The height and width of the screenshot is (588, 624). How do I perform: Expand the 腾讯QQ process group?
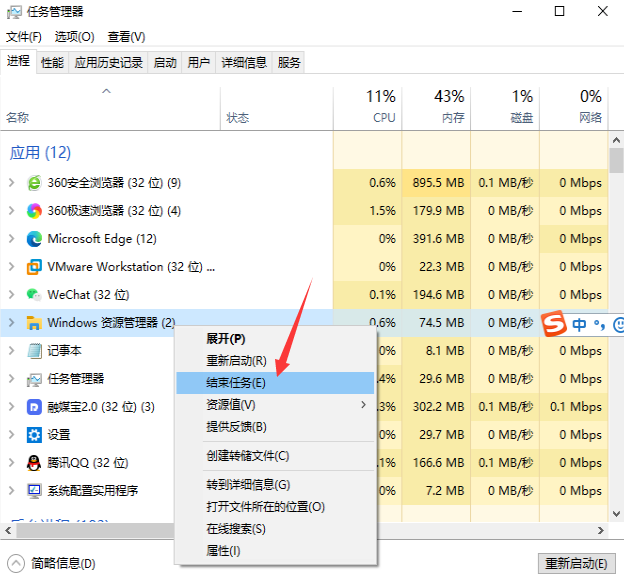point(11,463)
